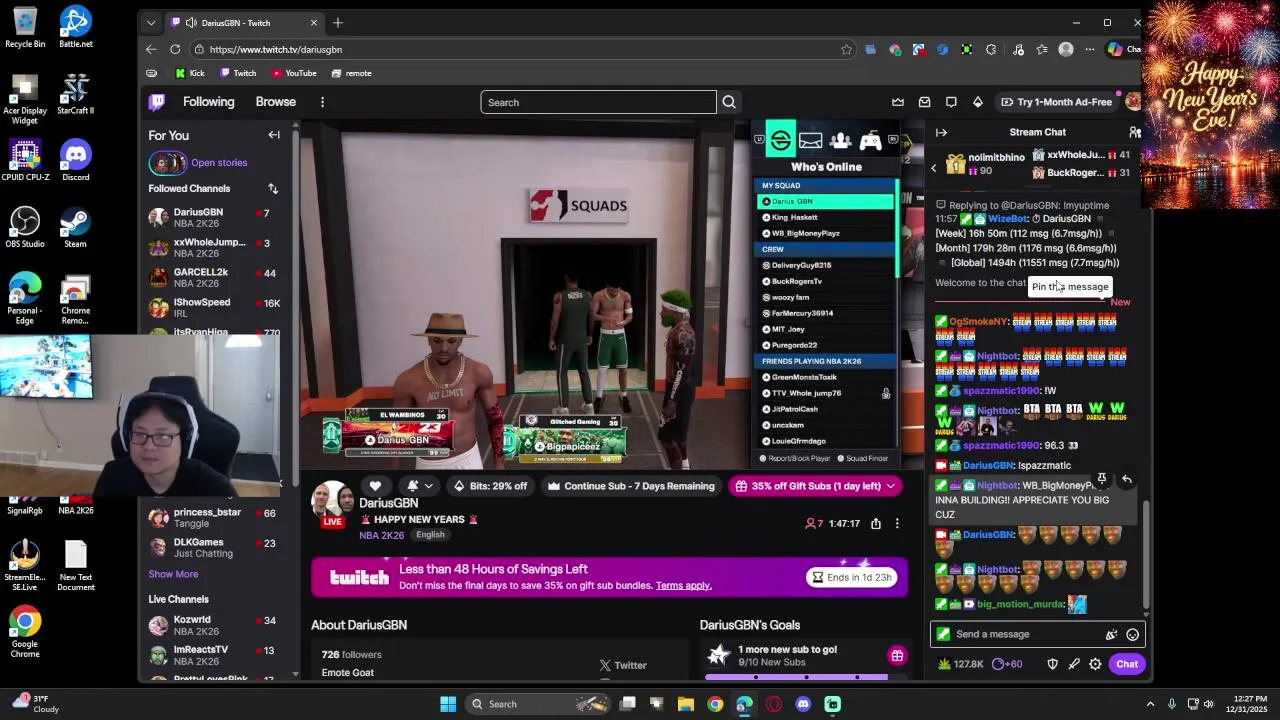Open xxWholeJump followed channel

click(215, 247)
